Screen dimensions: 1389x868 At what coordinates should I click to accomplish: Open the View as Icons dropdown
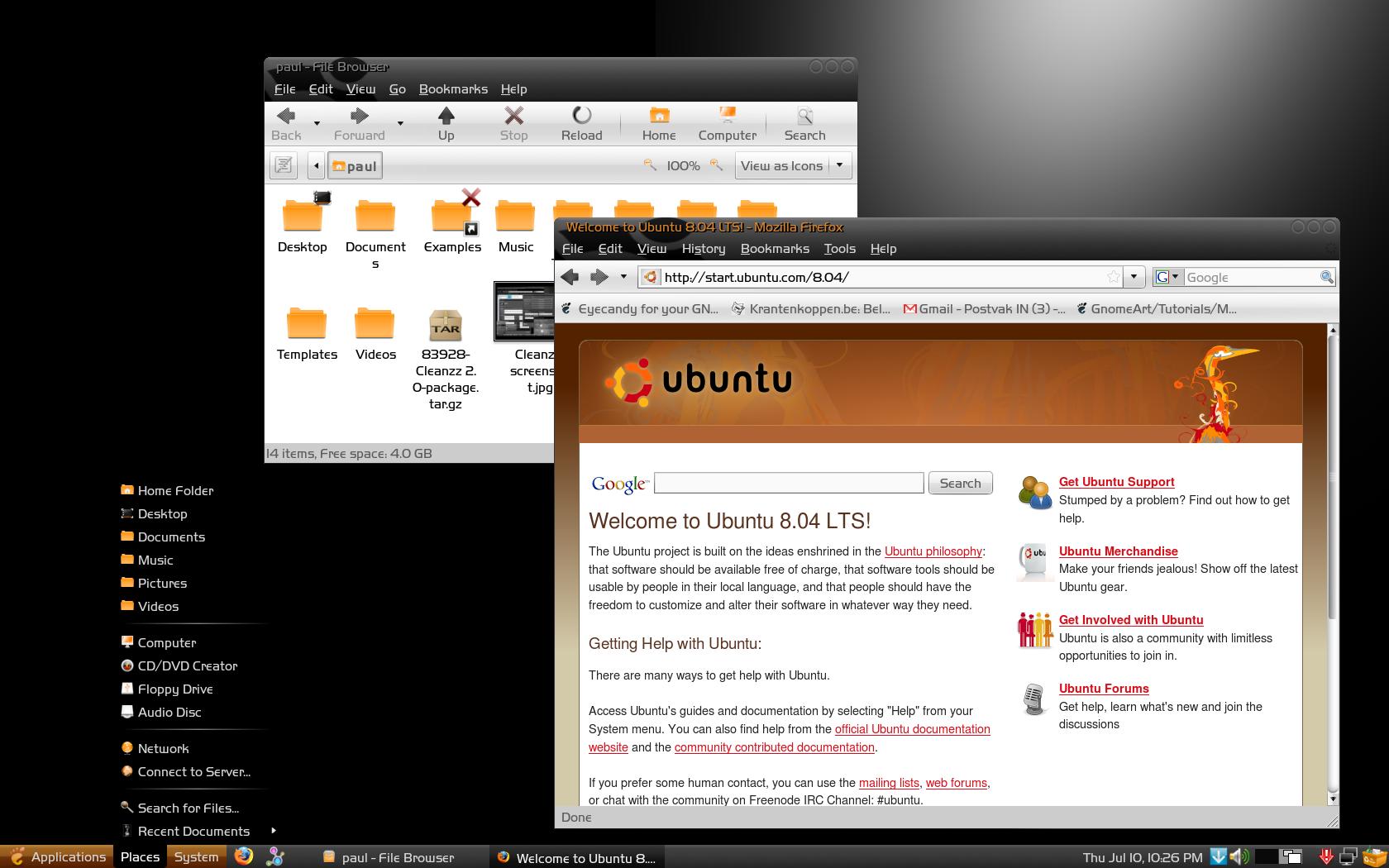coord(840,165)
